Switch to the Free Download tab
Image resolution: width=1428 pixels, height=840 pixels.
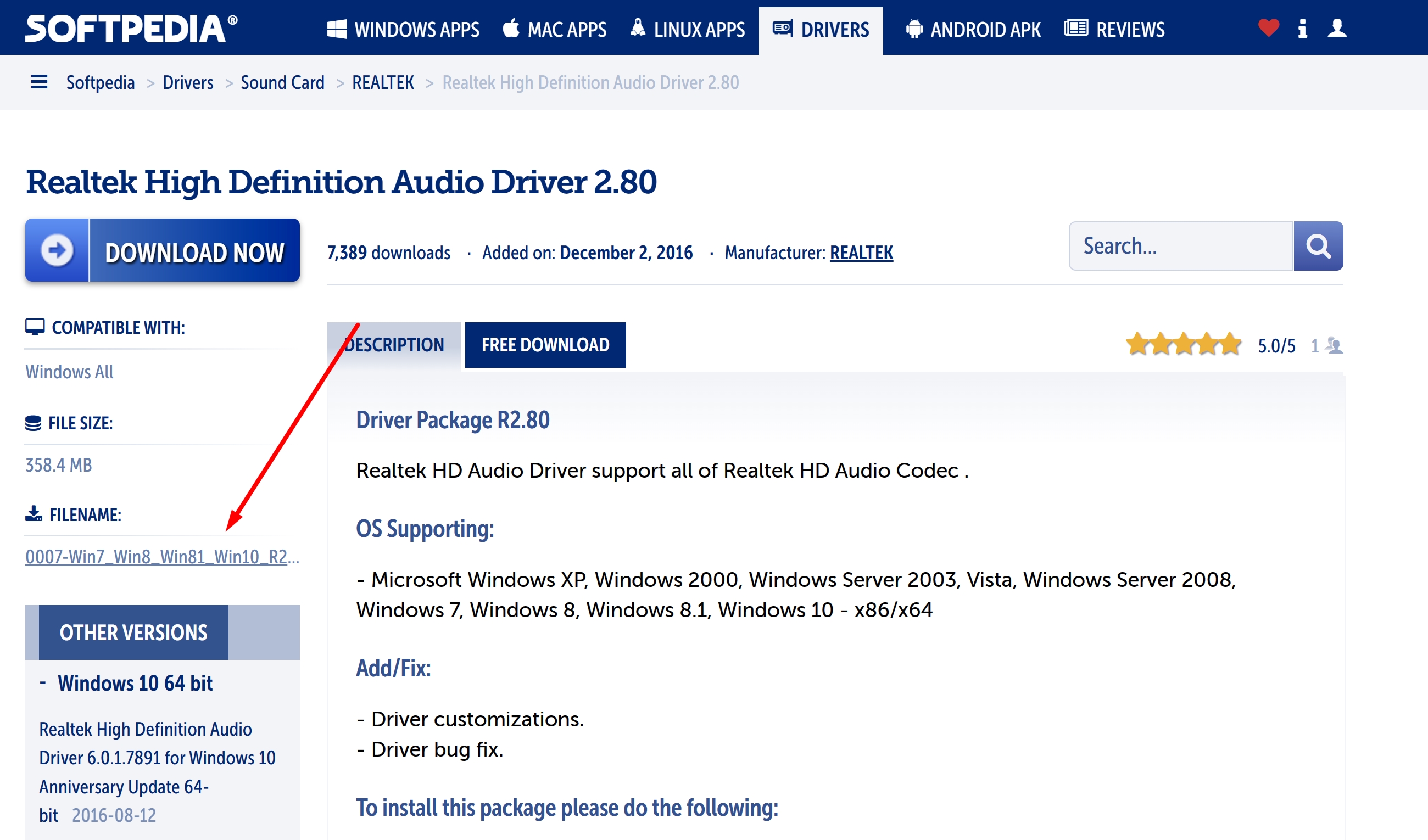(x=545, y=345)
